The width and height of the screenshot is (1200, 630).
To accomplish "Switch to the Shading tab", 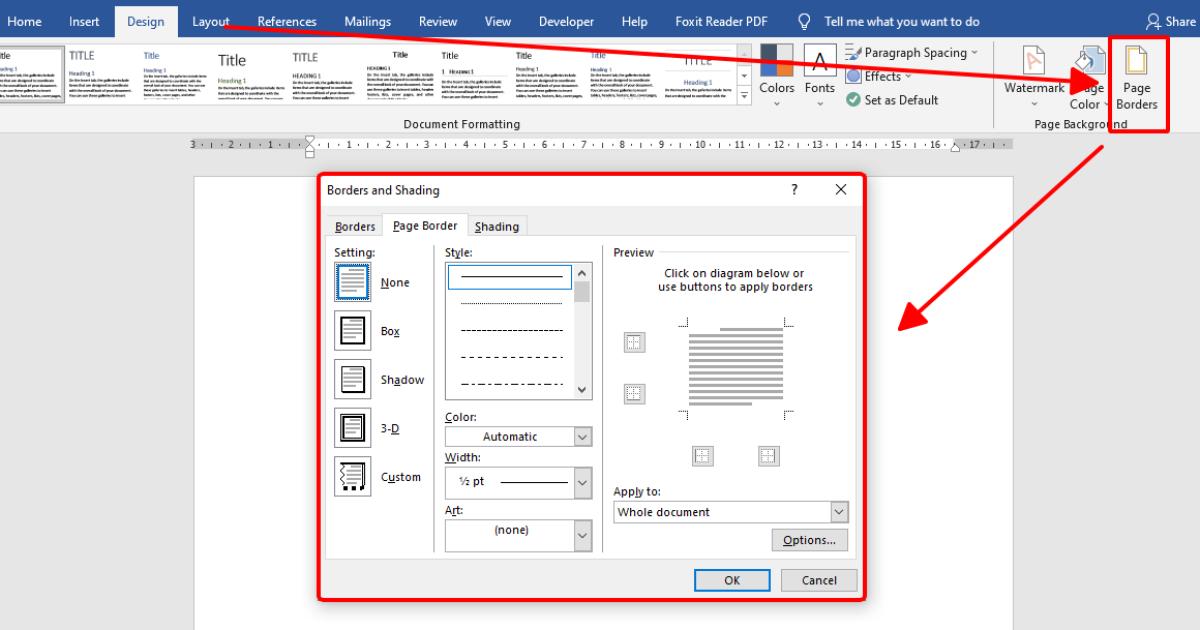I will [497, 227].
